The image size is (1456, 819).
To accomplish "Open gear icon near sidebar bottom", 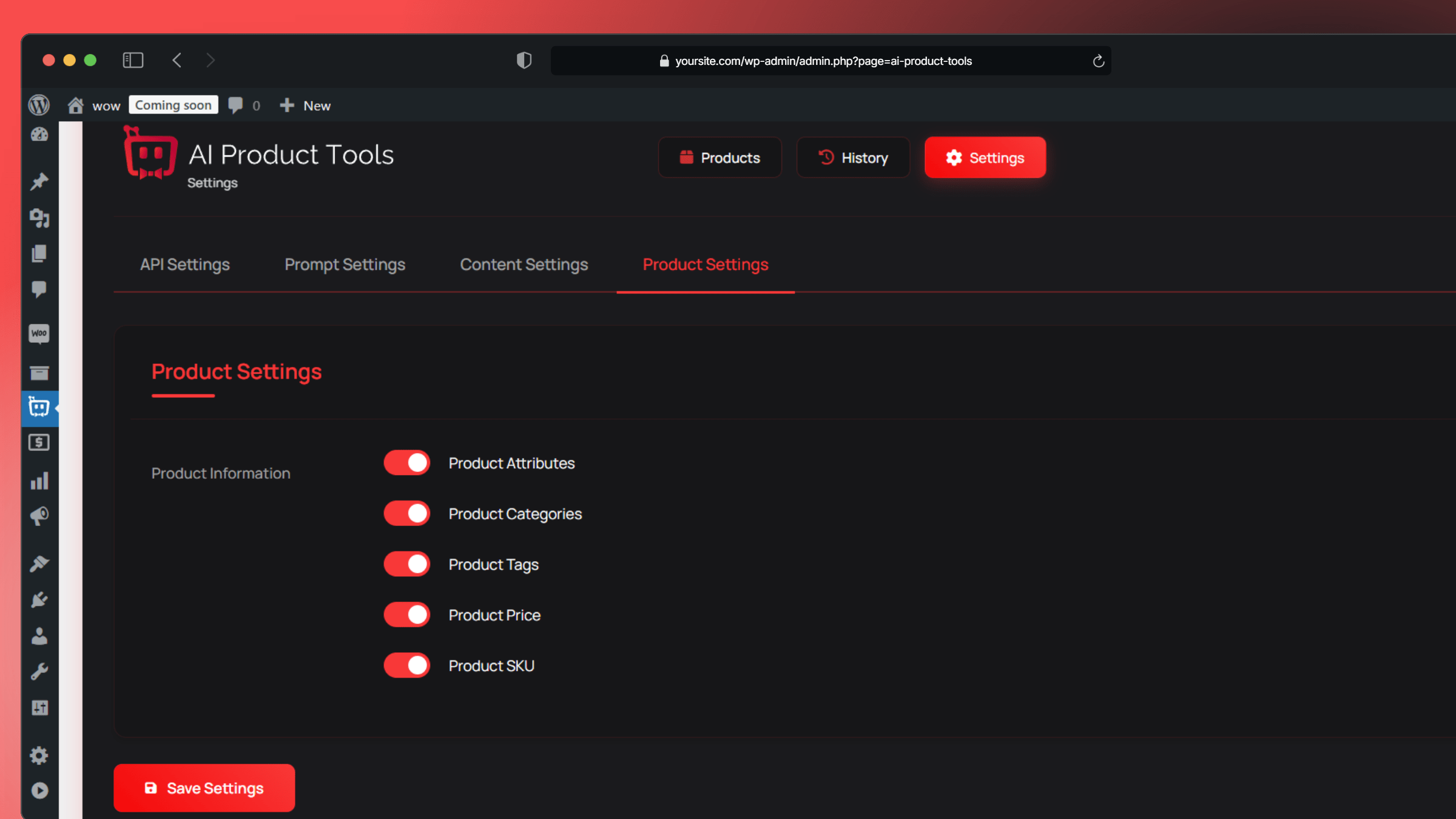I will pyautogui.click(x=39, y=755).
